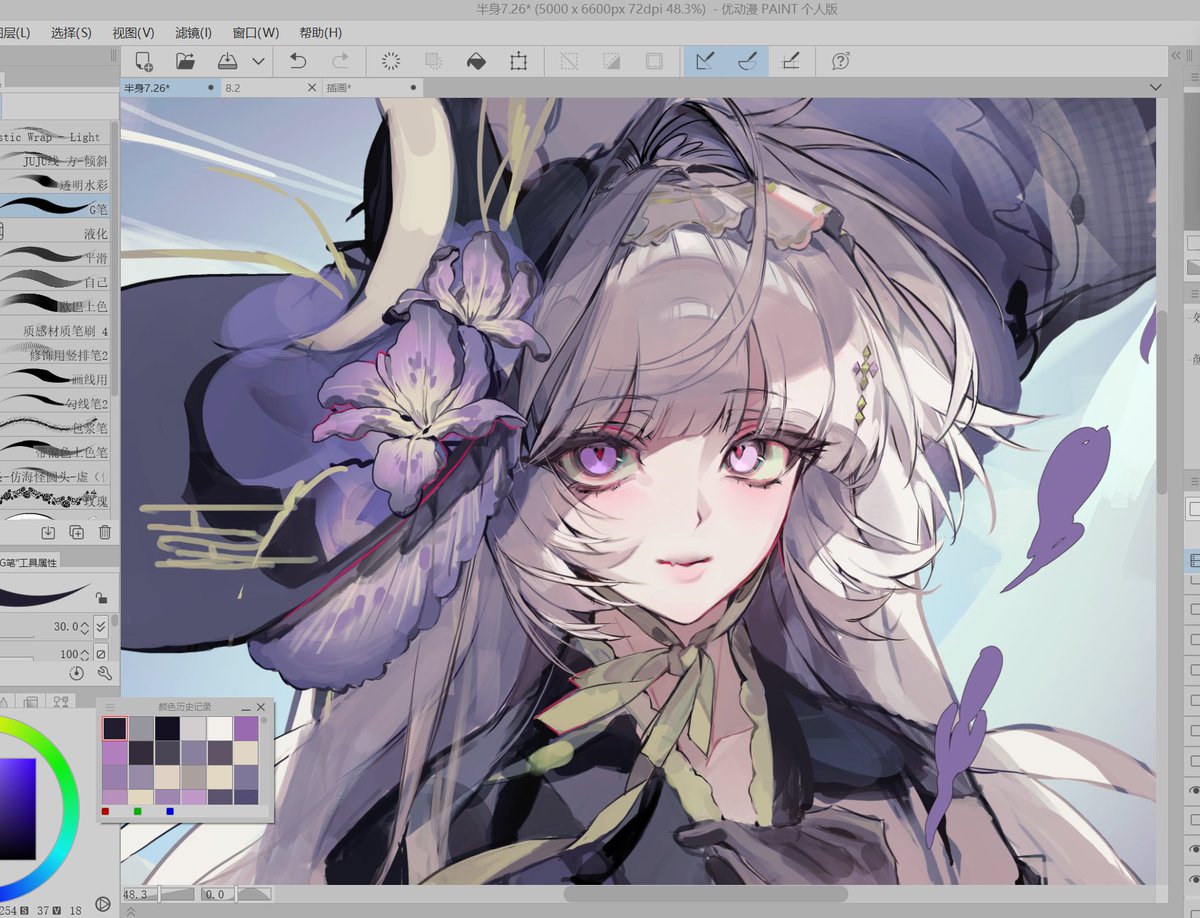Create a new canvas with the New icon

(144, 61)
